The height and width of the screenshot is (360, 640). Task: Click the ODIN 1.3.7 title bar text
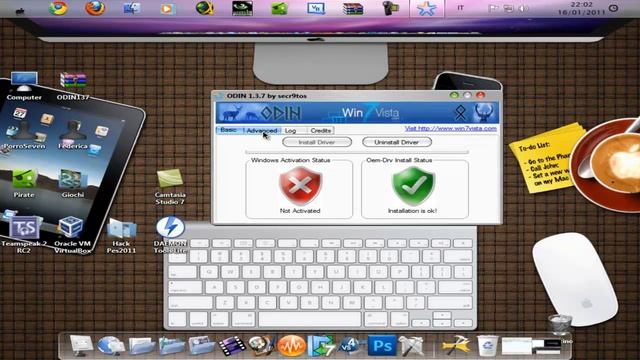267,96
